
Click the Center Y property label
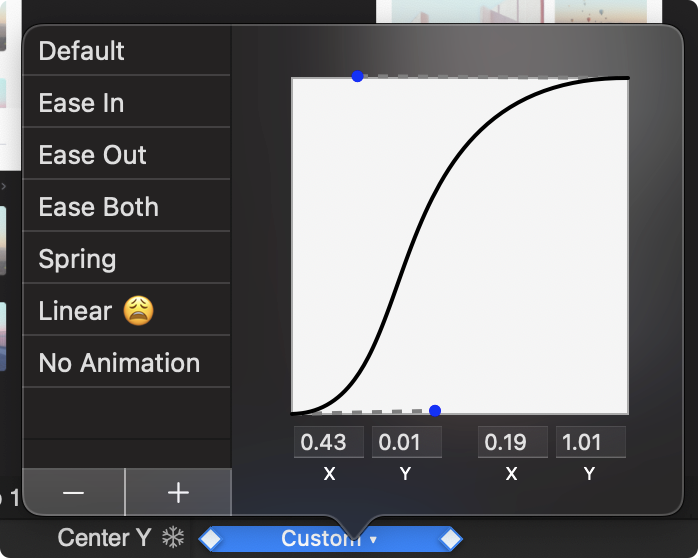click(104, 538)
